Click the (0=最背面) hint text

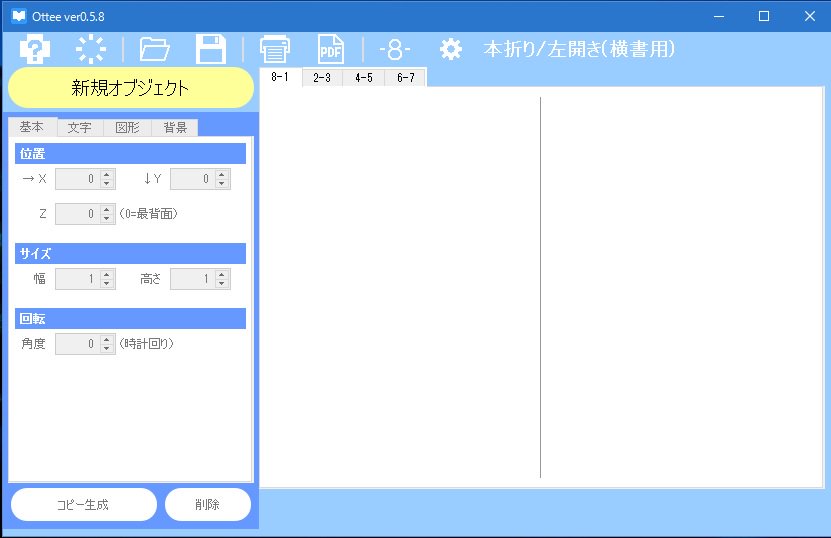pos(148,214)
